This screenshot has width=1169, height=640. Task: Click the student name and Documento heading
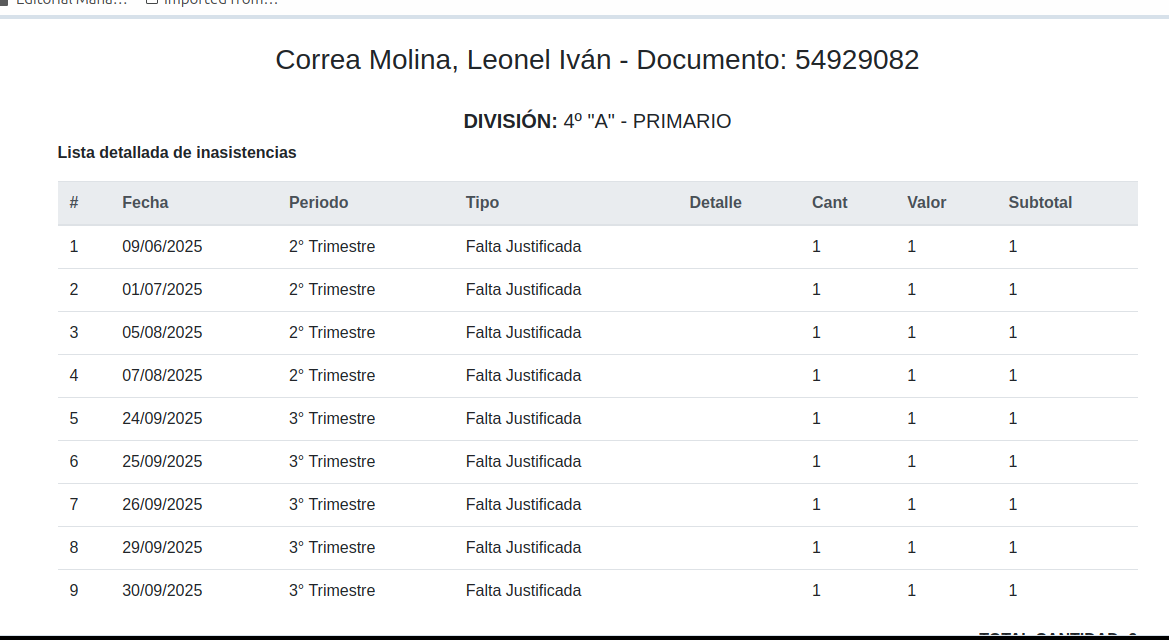[x=597, y=60]
